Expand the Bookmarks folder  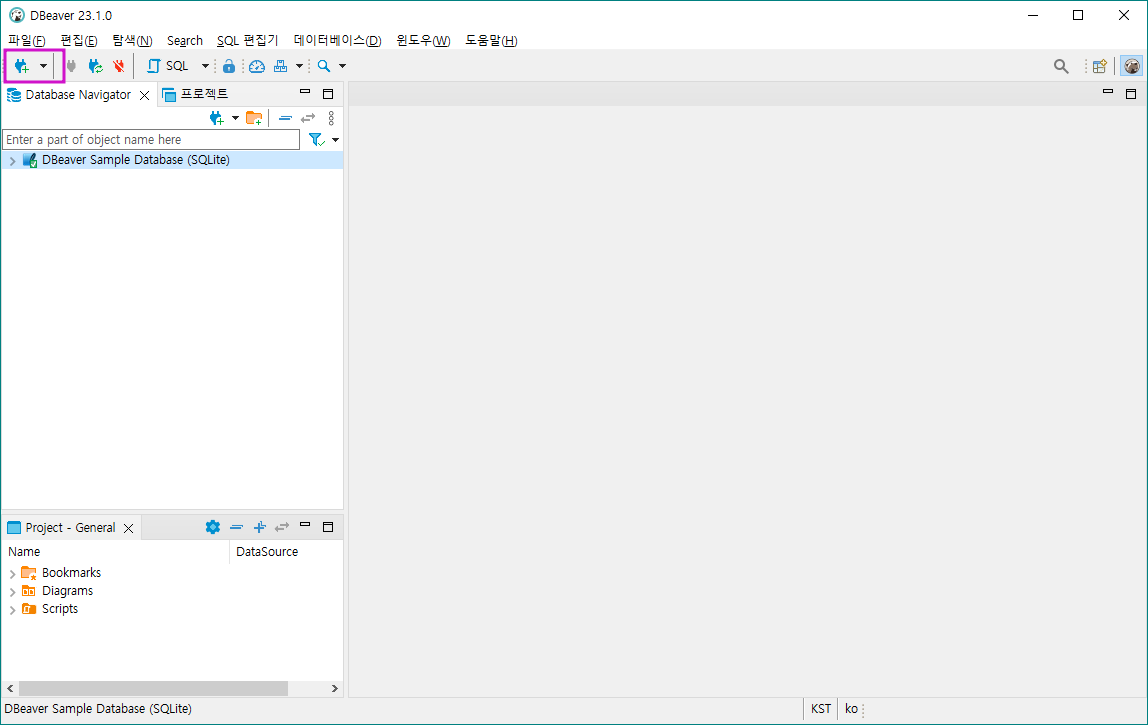coord(12,573)
